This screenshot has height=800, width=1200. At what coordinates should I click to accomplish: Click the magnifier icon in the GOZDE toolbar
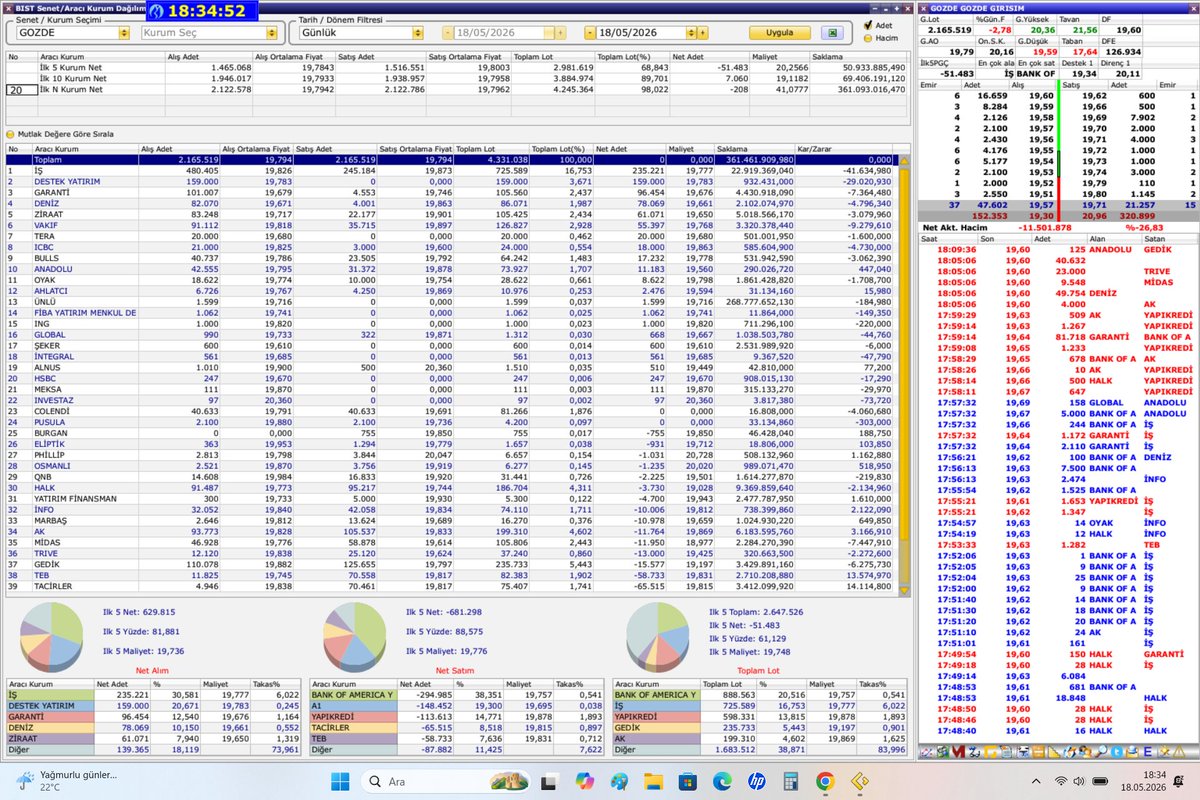tap(1101, 752)
